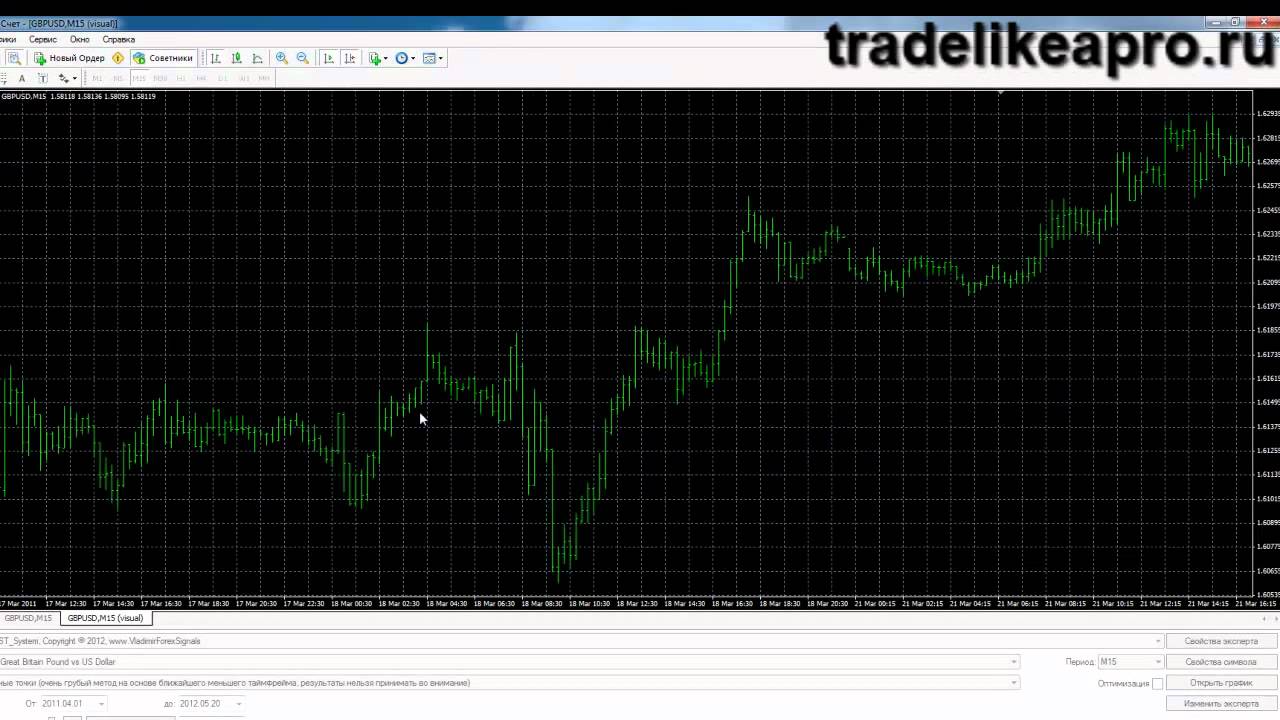1280x720 pixels.
Task: Select the H1 timeframe button
Action: tap(181, 78)
